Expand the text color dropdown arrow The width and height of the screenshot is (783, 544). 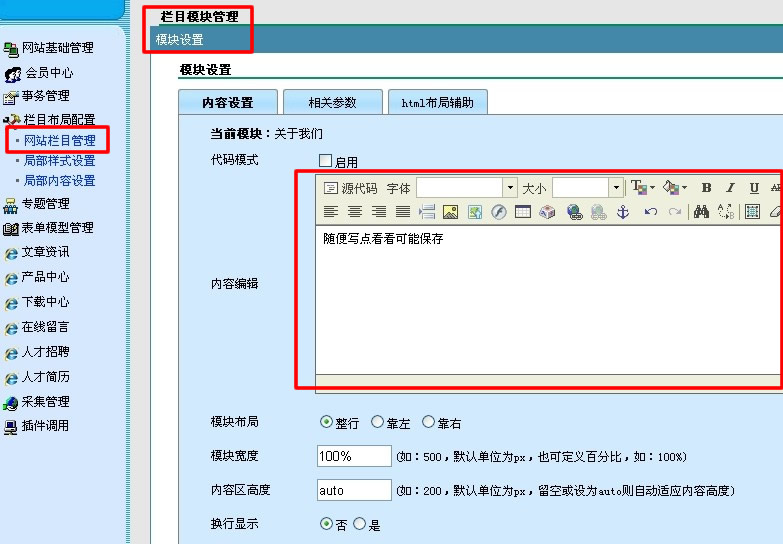pos(653,188)
